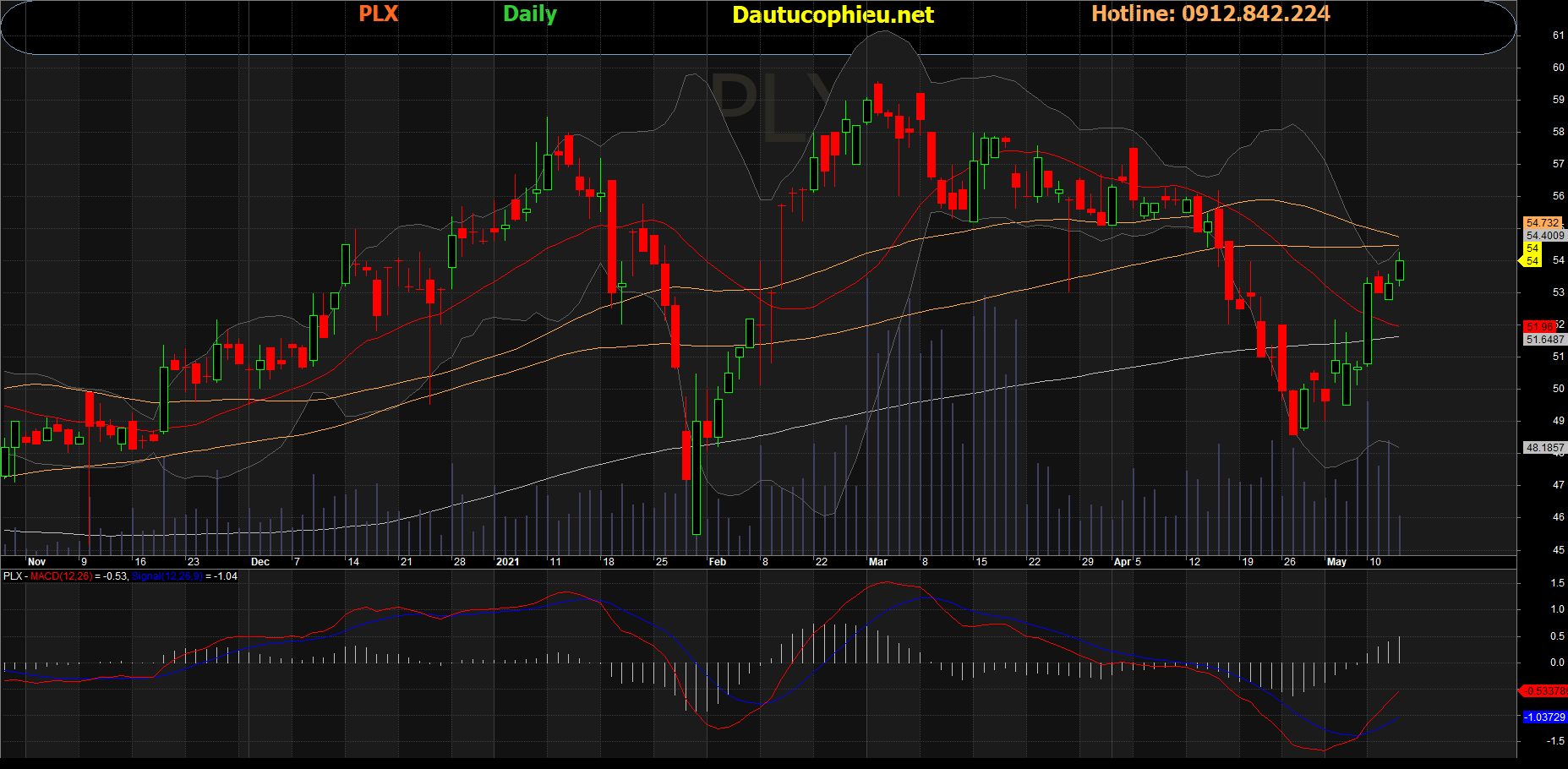Click the Feb label on date axis

point(717,562)
